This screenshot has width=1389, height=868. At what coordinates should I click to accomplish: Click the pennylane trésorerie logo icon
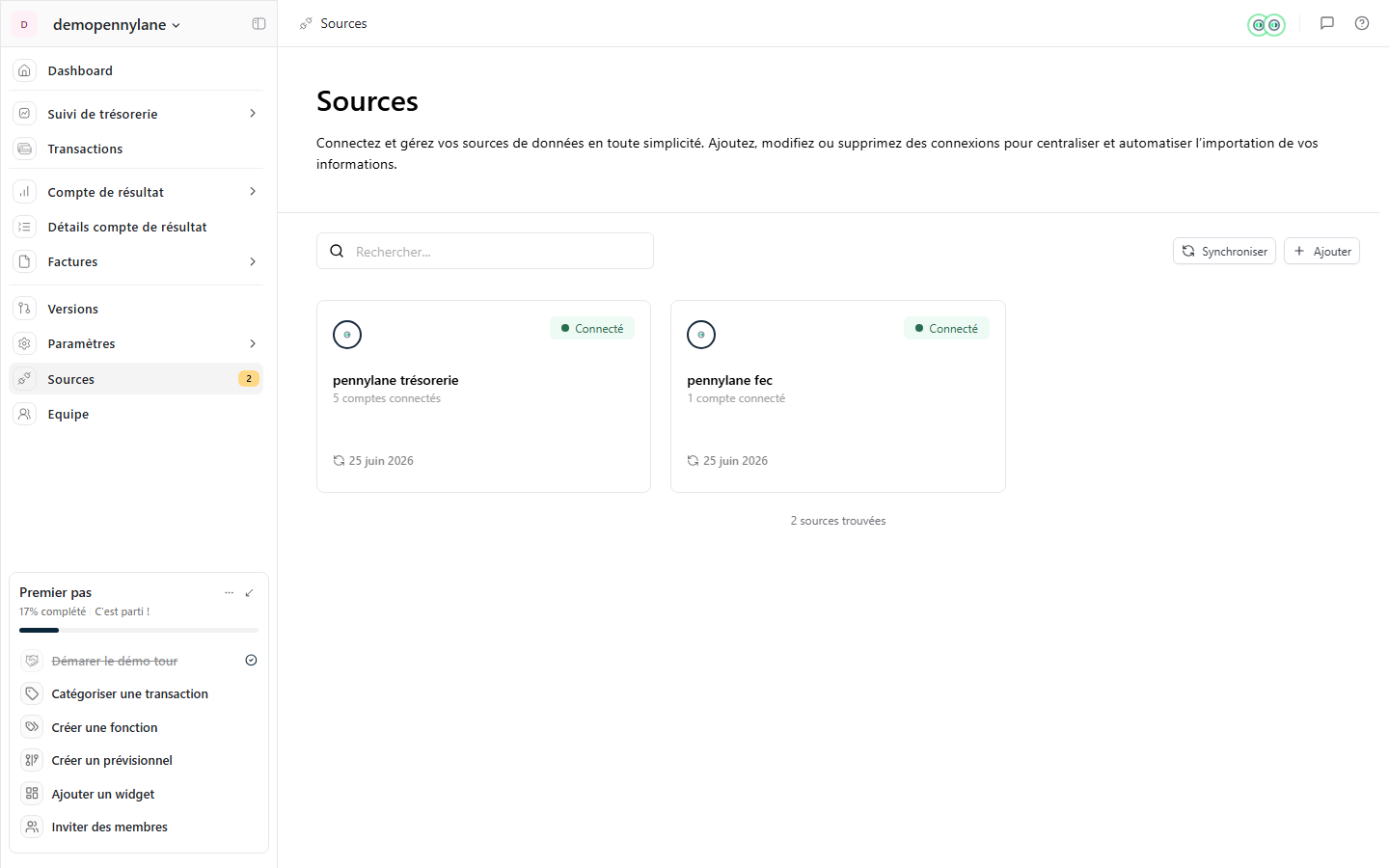click(347, 335)
